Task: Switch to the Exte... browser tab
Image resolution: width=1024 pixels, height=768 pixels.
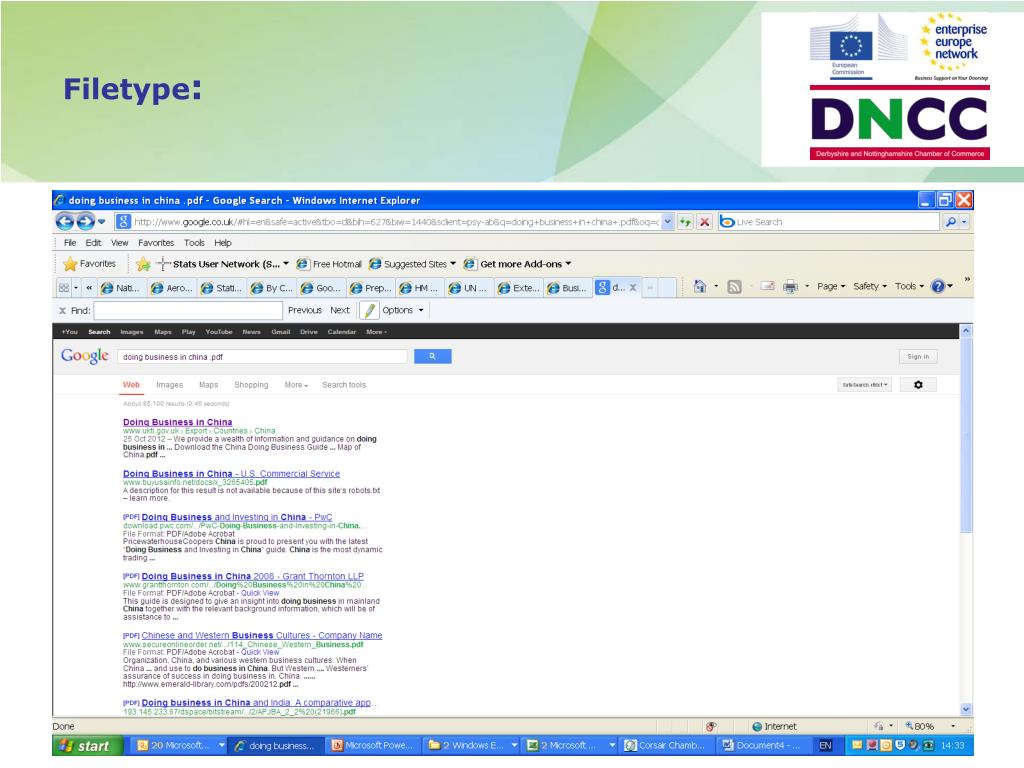Action: click(x=519, y=288)
